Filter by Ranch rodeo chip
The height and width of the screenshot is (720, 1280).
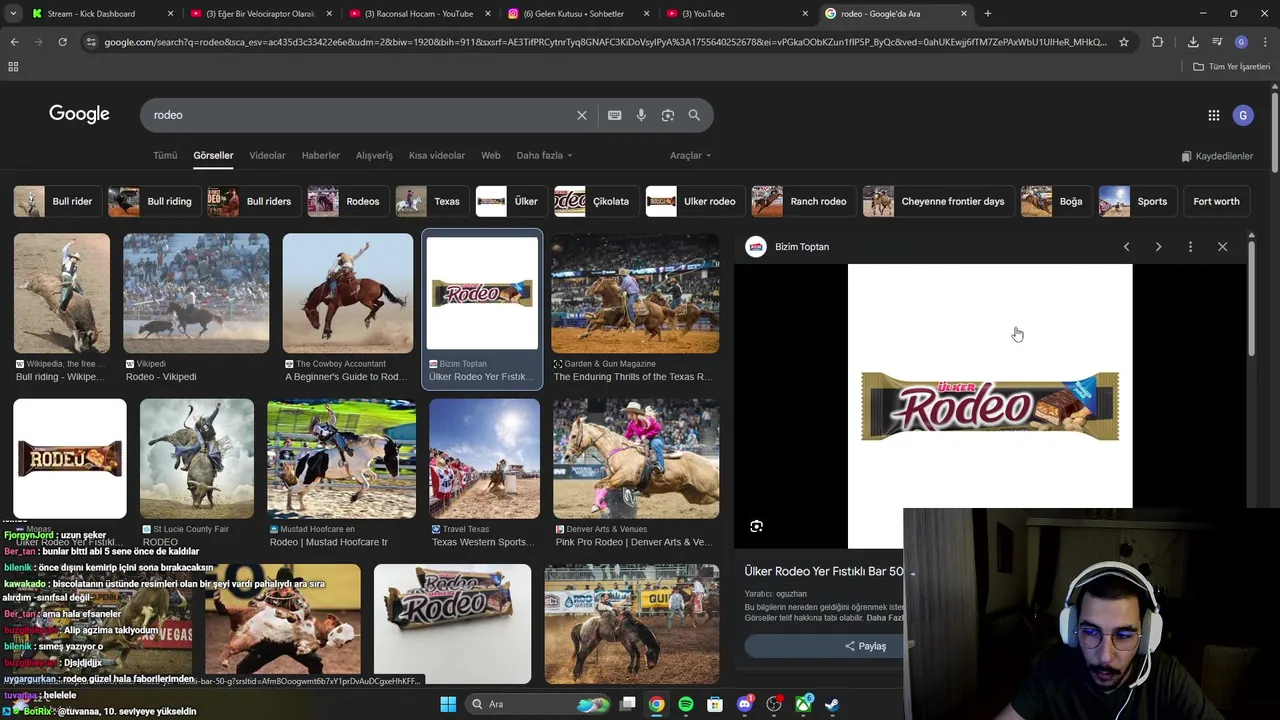[802, 201]
